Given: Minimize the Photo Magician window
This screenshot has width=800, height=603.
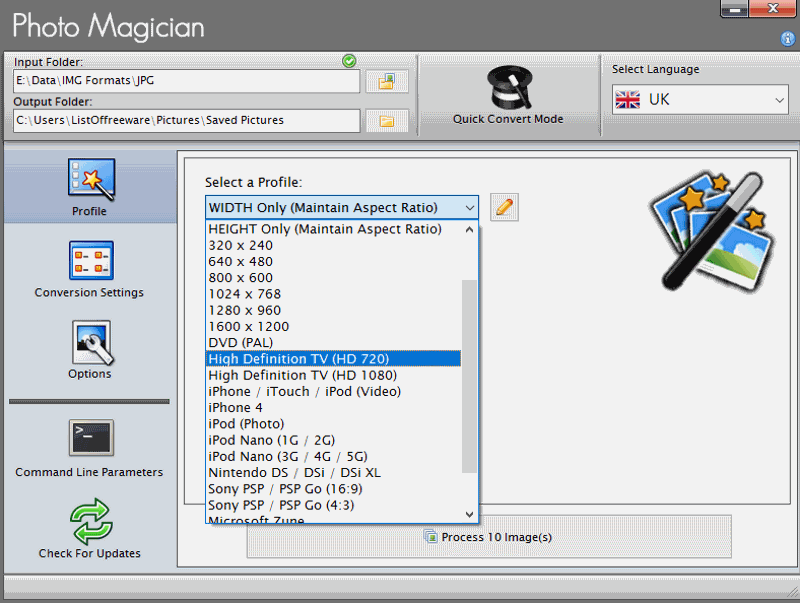Looking at the screenshot, I should tap(735, 9).
